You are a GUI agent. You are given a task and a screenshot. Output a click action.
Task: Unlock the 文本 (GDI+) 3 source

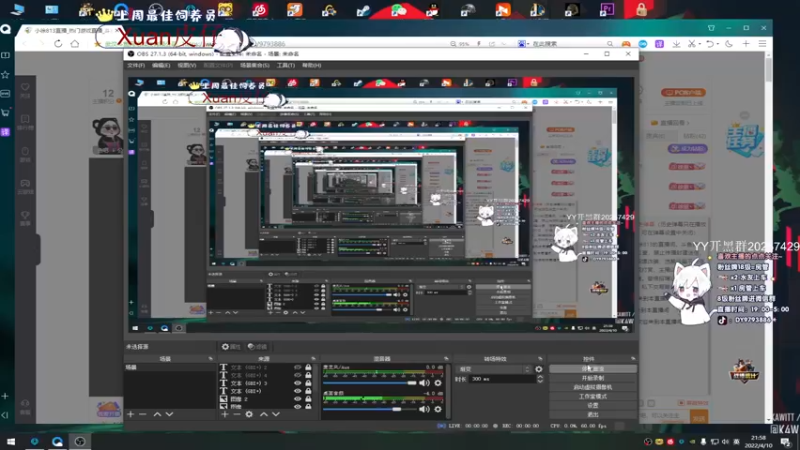[308, 383]
